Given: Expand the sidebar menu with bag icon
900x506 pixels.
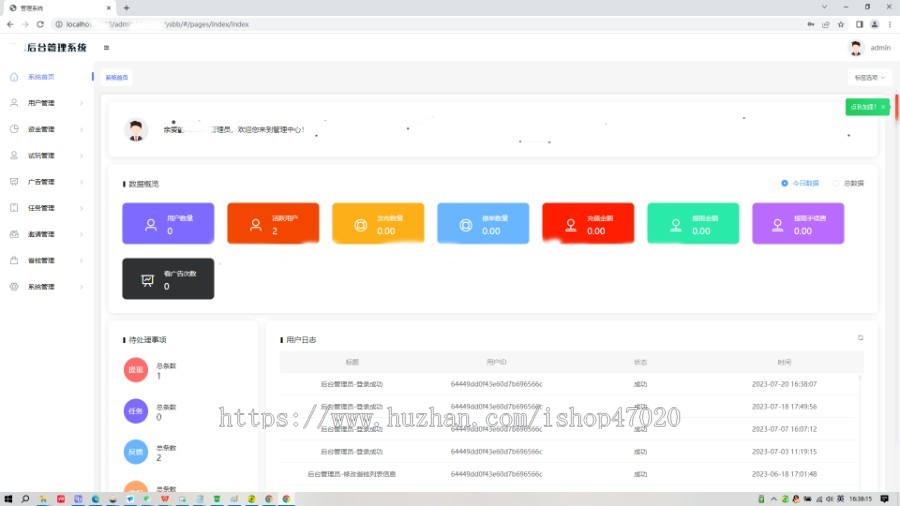Looking at the screenshot, I should click(x=47, y=260).
